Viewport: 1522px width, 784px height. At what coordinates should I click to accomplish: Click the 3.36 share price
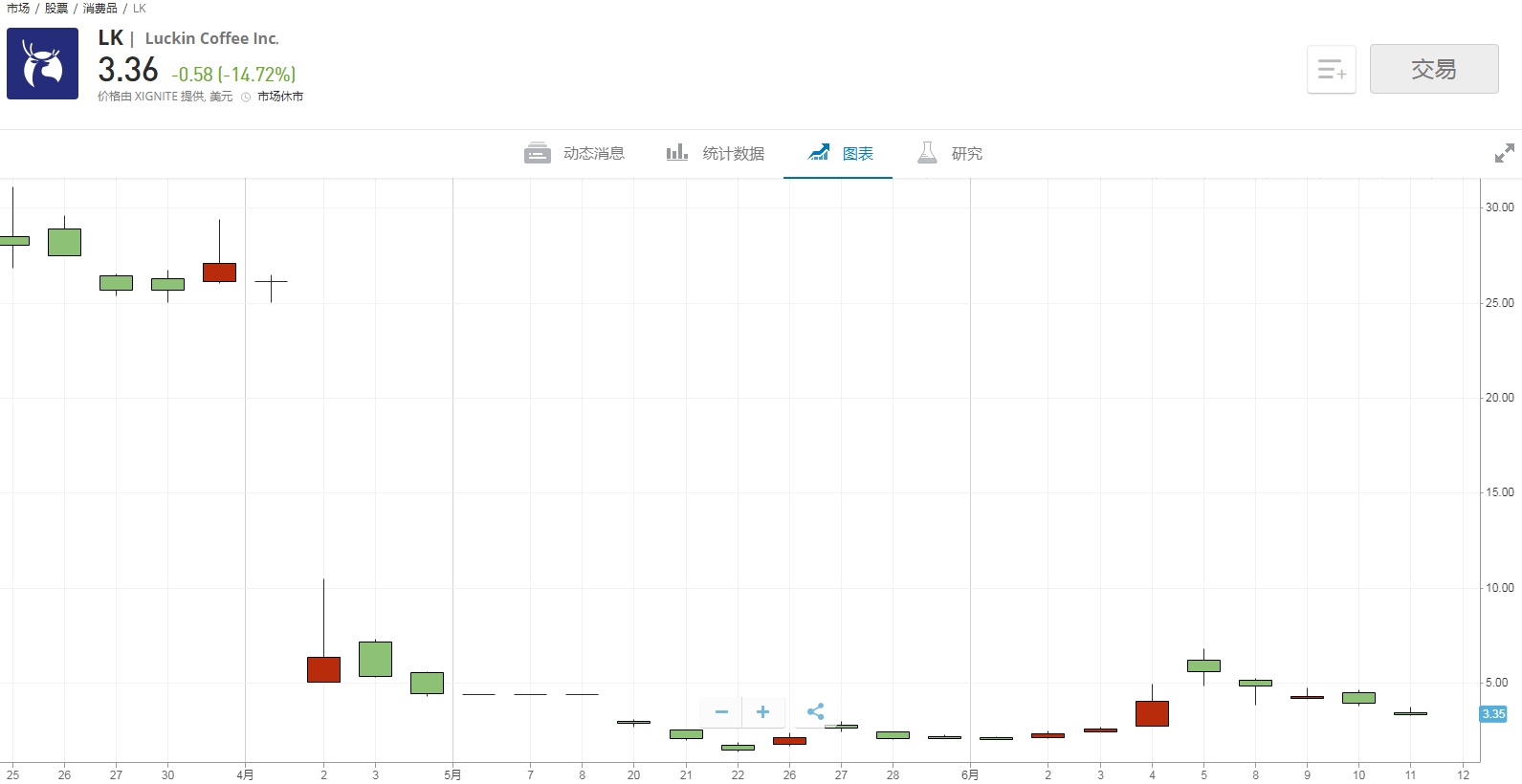(x=128, y=70)
